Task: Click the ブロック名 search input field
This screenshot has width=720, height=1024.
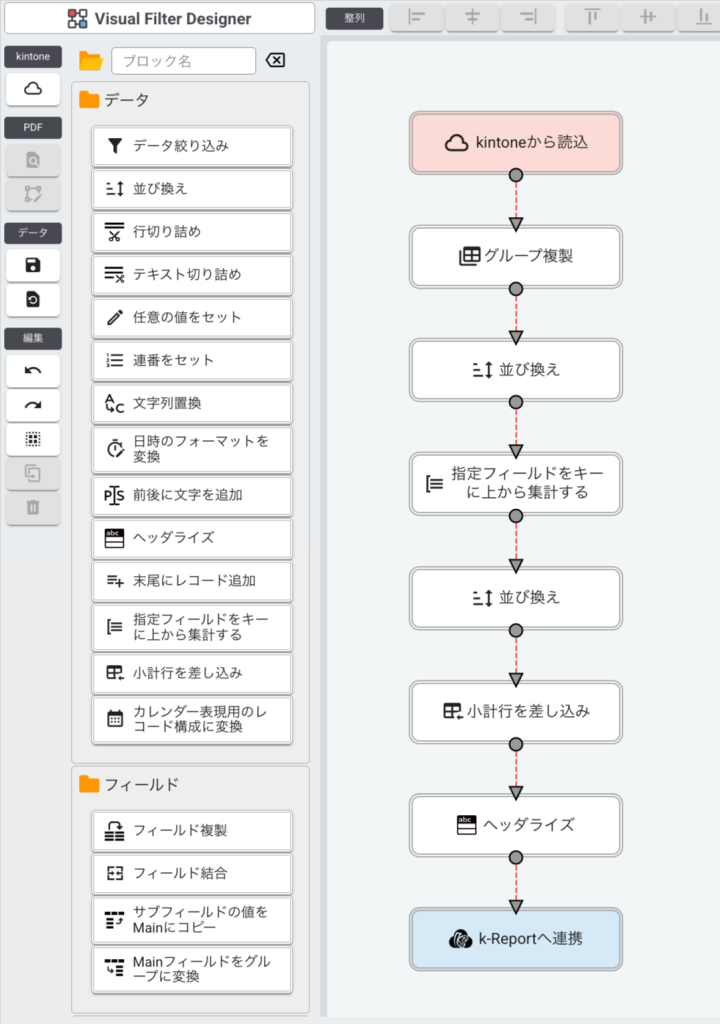Action: coord(184,61)
